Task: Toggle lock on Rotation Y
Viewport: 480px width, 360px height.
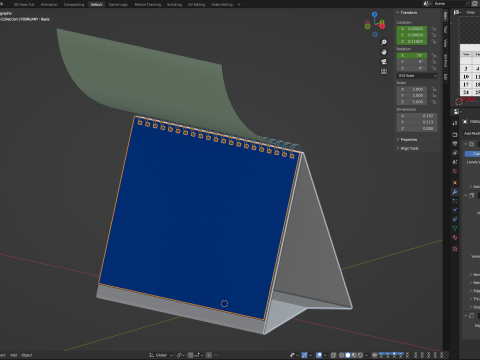Action: 434,62
